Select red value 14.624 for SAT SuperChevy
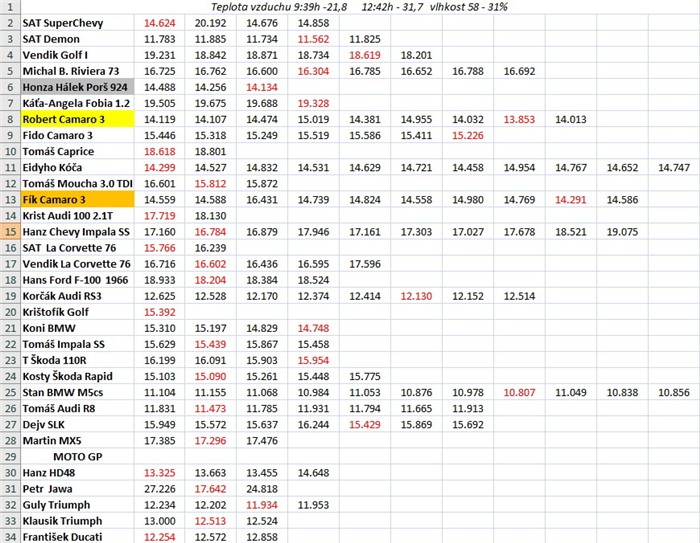Image resolution: width=700 pixels, height=543 pixels. (160, 23)
